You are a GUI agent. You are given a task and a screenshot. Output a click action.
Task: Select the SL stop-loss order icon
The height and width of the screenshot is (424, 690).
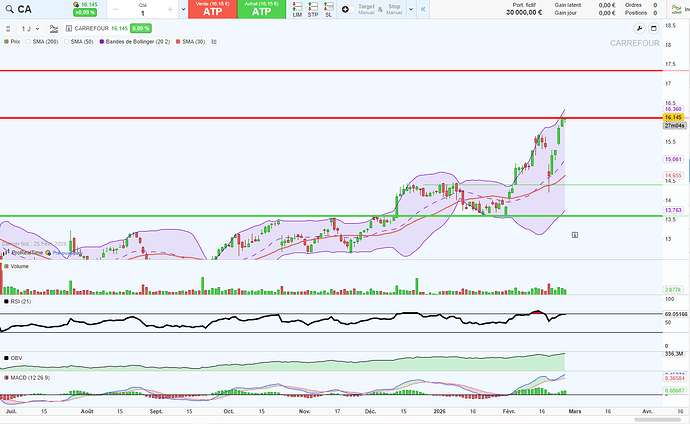coord(328,10)
